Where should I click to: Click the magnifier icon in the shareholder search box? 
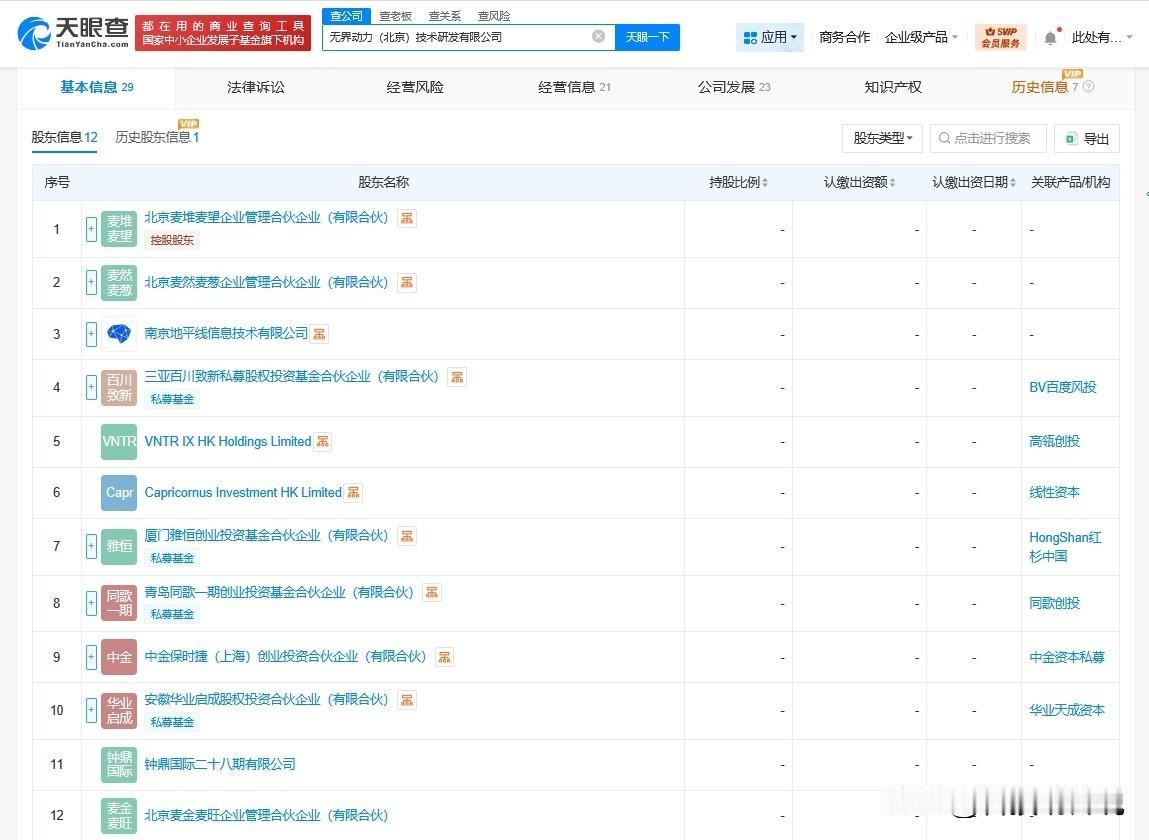pyautogui.click(x=944, y=138)
